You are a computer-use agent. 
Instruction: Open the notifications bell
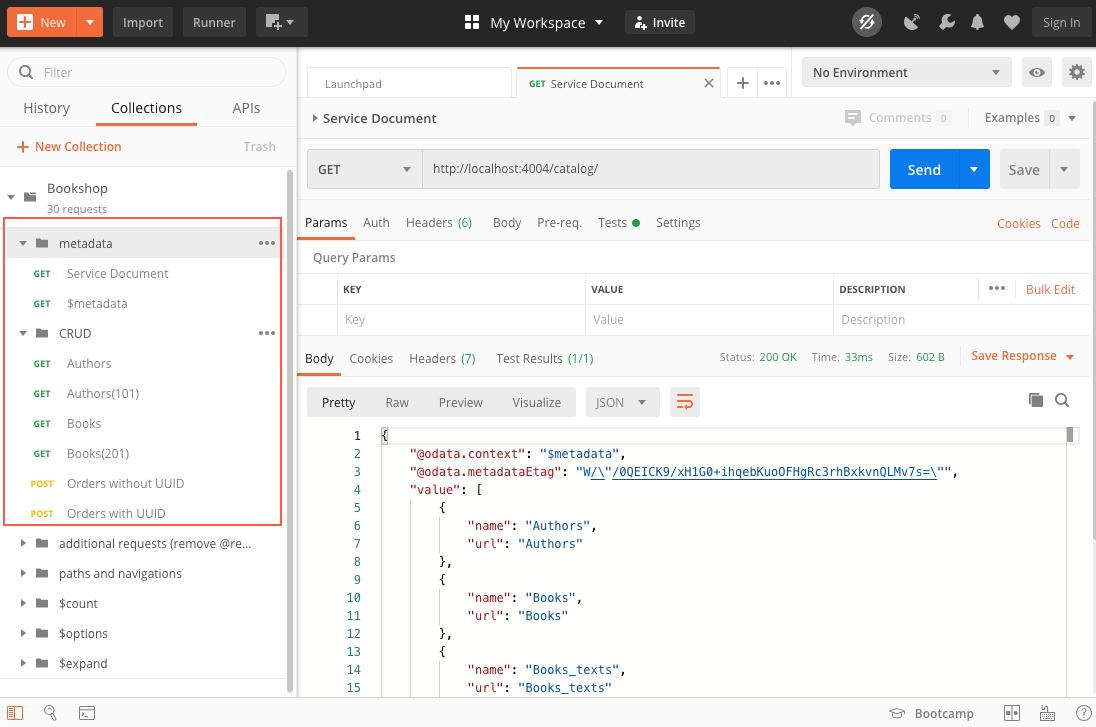[x=977, y=22]
